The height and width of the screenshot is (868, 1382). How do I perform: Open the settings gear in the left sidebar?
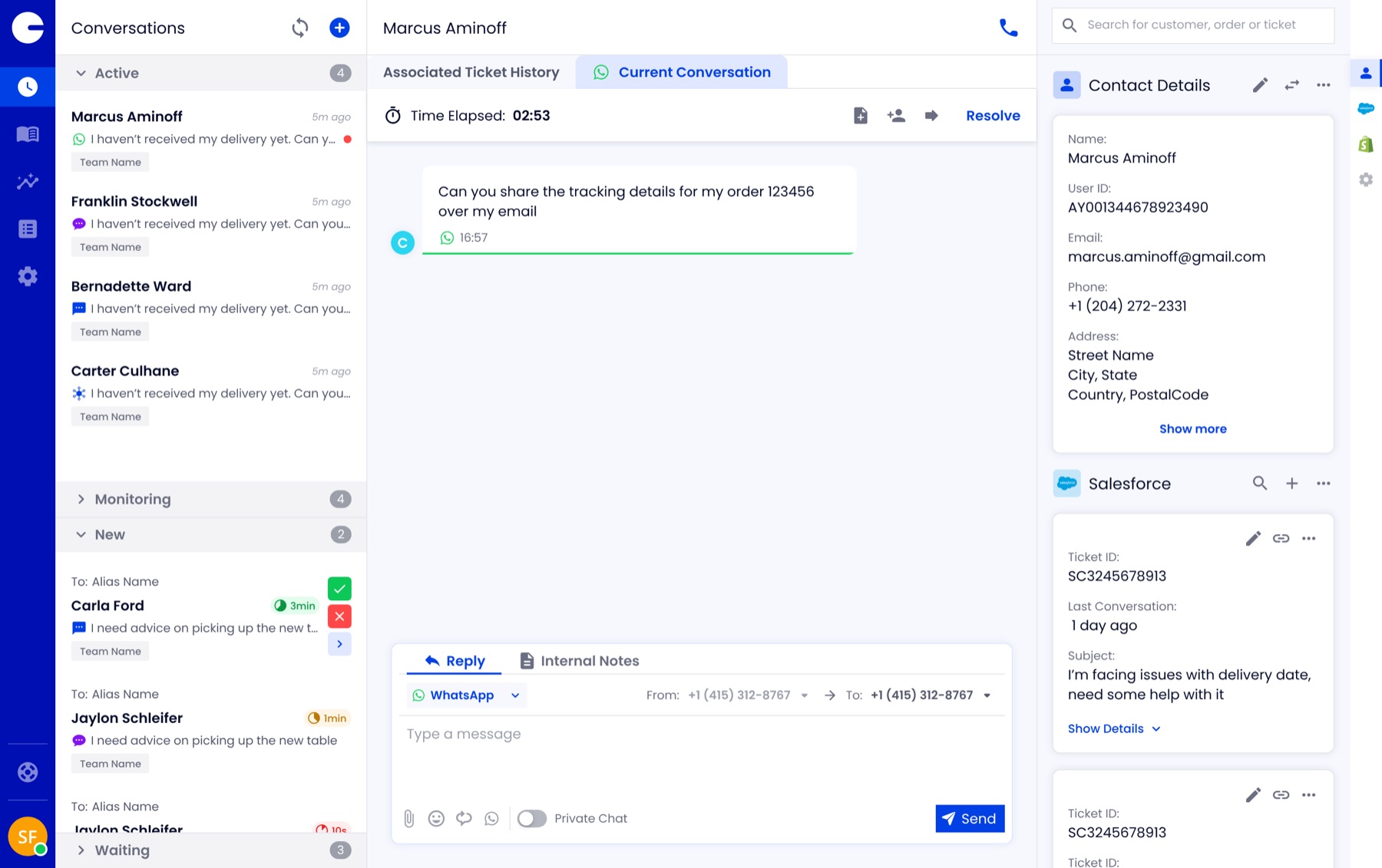[28, 276]
